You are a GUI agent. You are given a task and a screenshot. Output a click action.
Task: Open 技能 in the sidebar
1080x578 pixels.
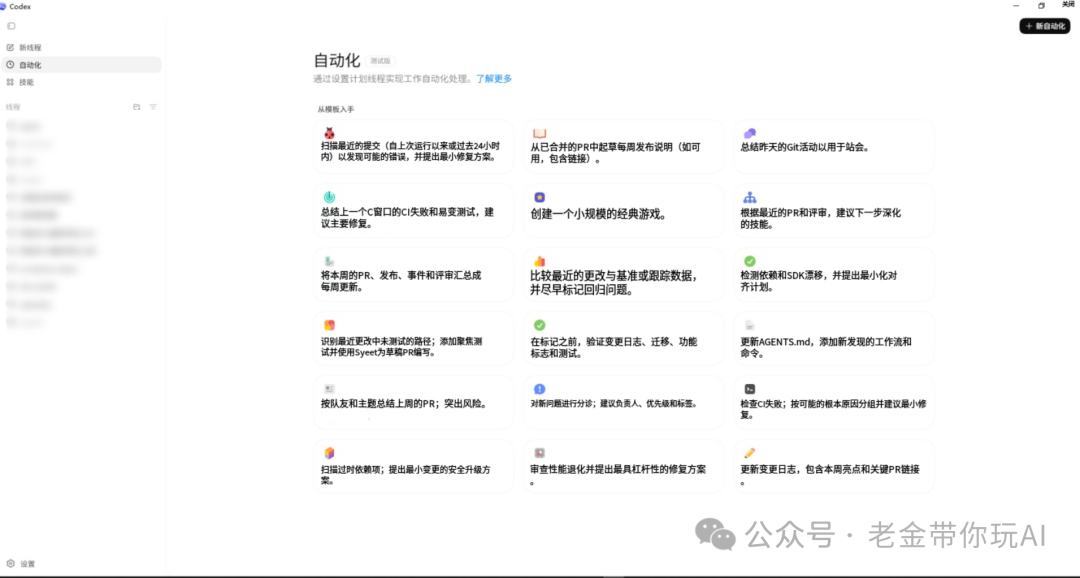(x=81, y=82)
